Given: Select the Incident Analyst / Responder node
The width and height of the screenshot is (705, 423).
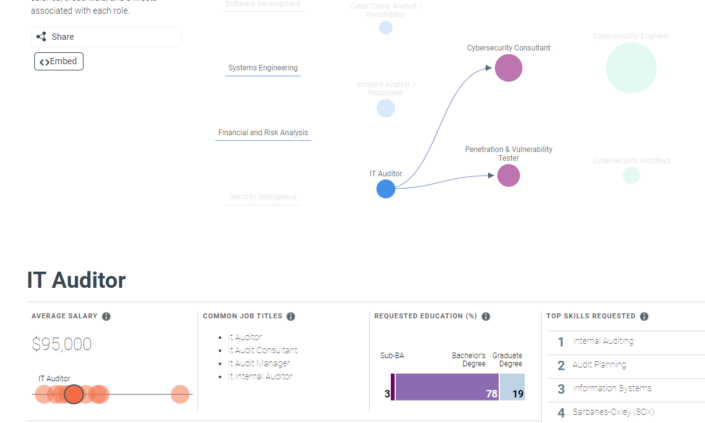Looking at the screenshot, I should coord(386,108).
